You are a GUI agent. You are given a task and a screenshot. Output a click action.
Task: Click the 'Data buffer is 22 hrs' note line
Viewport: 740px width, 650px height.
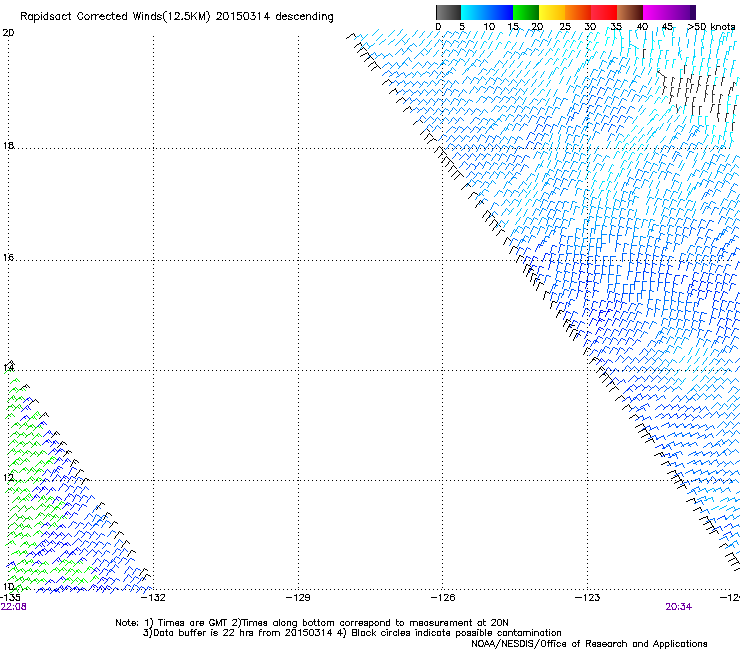click(x=352, y=633)
